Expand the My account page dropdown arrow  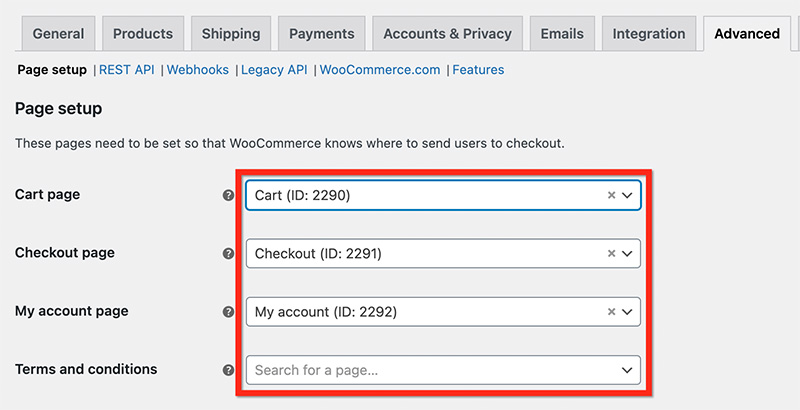click(628, 312)
